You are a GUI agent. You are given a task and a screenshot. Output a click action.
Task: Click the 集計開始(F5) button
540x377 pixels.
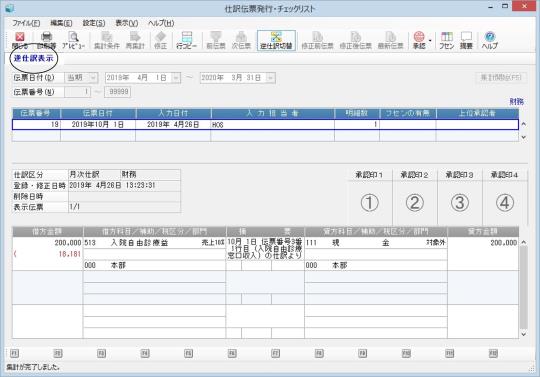[501, 77]
